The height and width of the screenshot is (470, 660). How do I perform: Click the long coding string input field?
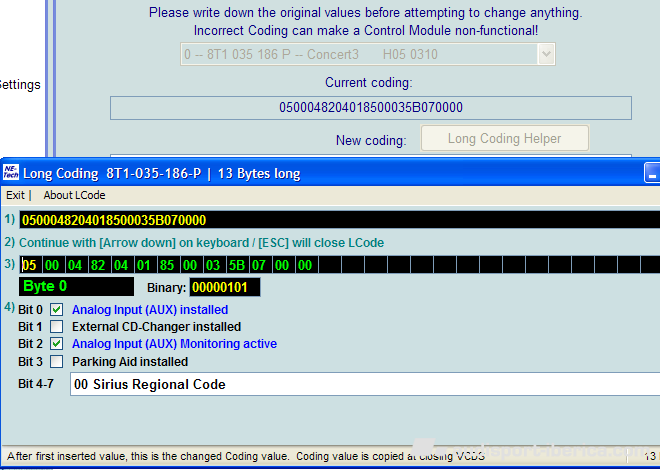[x=338, y=220]
